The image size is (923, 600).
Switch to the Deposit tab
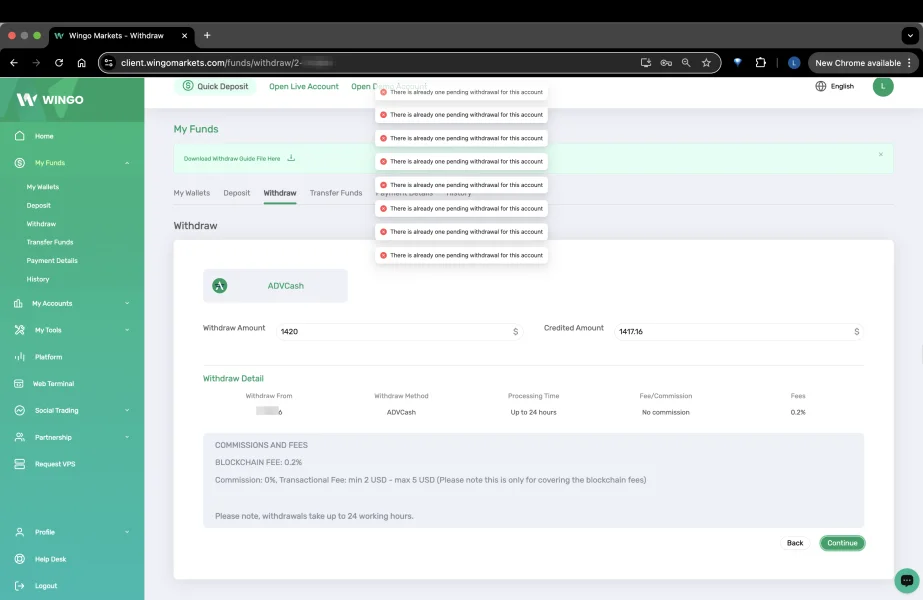[237, 193]
